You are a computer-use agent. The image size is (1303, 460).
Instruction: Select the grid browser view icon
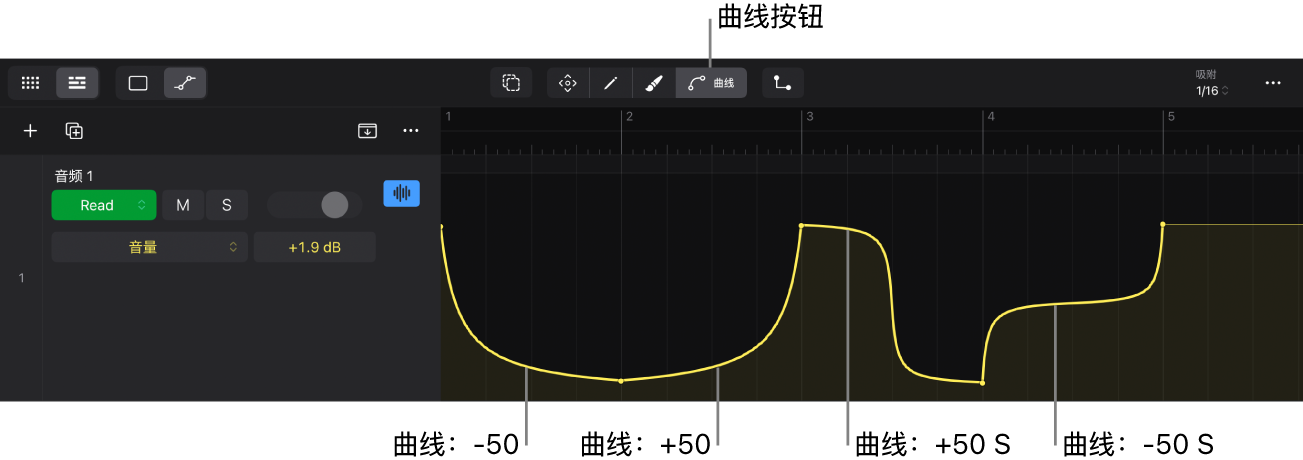point(31,83)
